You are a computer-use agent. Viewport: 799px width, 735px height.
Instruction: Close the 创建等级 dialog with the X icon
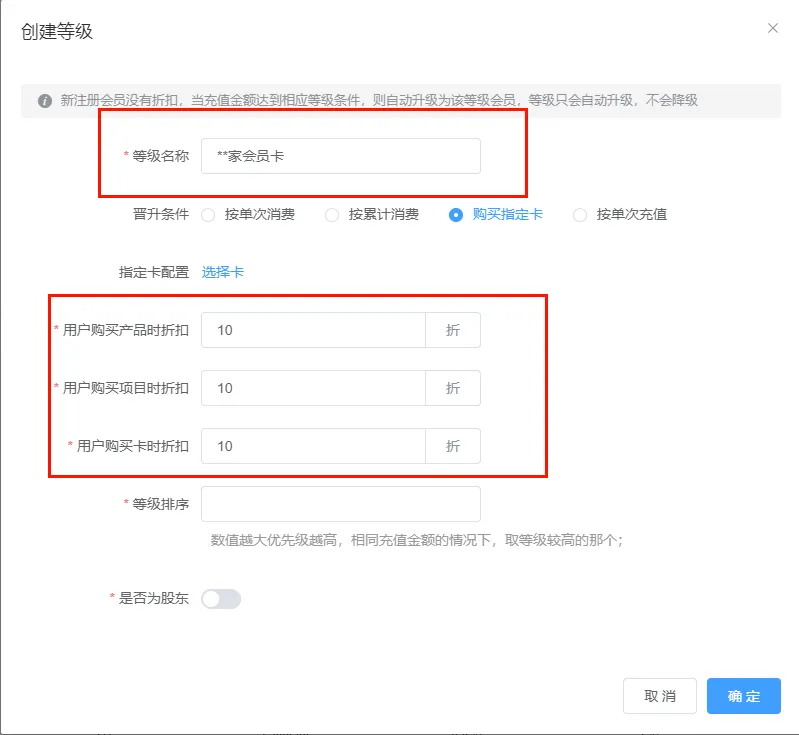[x=772, y=28]
